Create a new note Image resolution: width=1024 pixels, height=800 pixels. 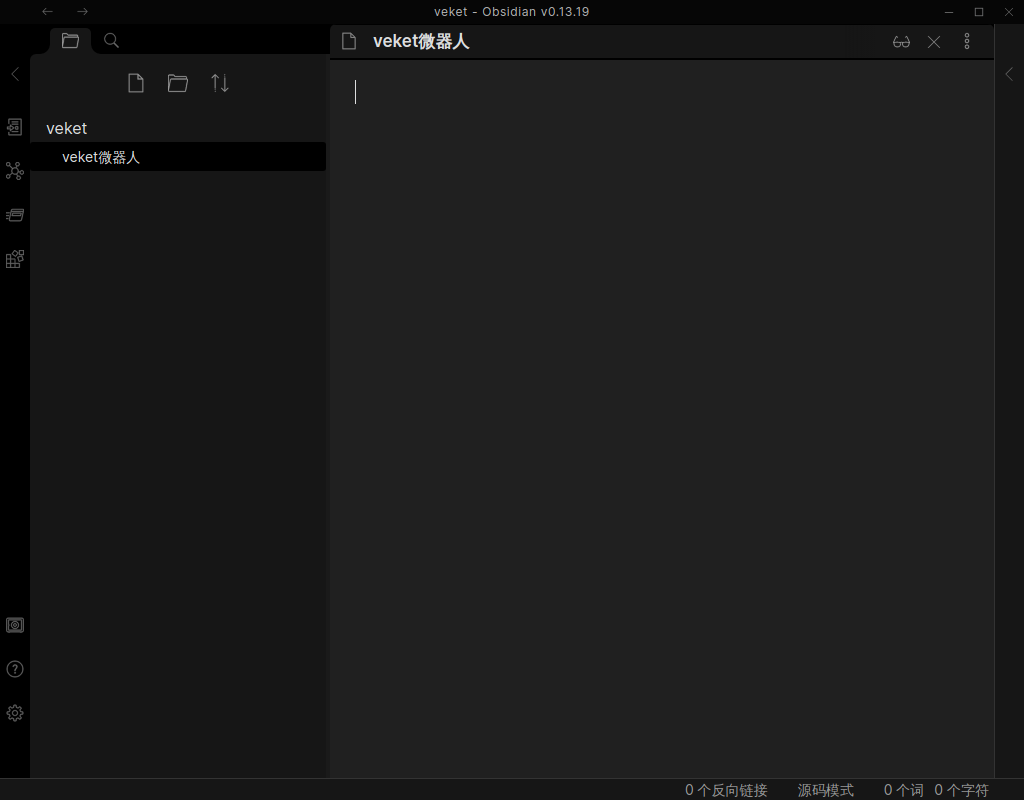coord(136,83)
